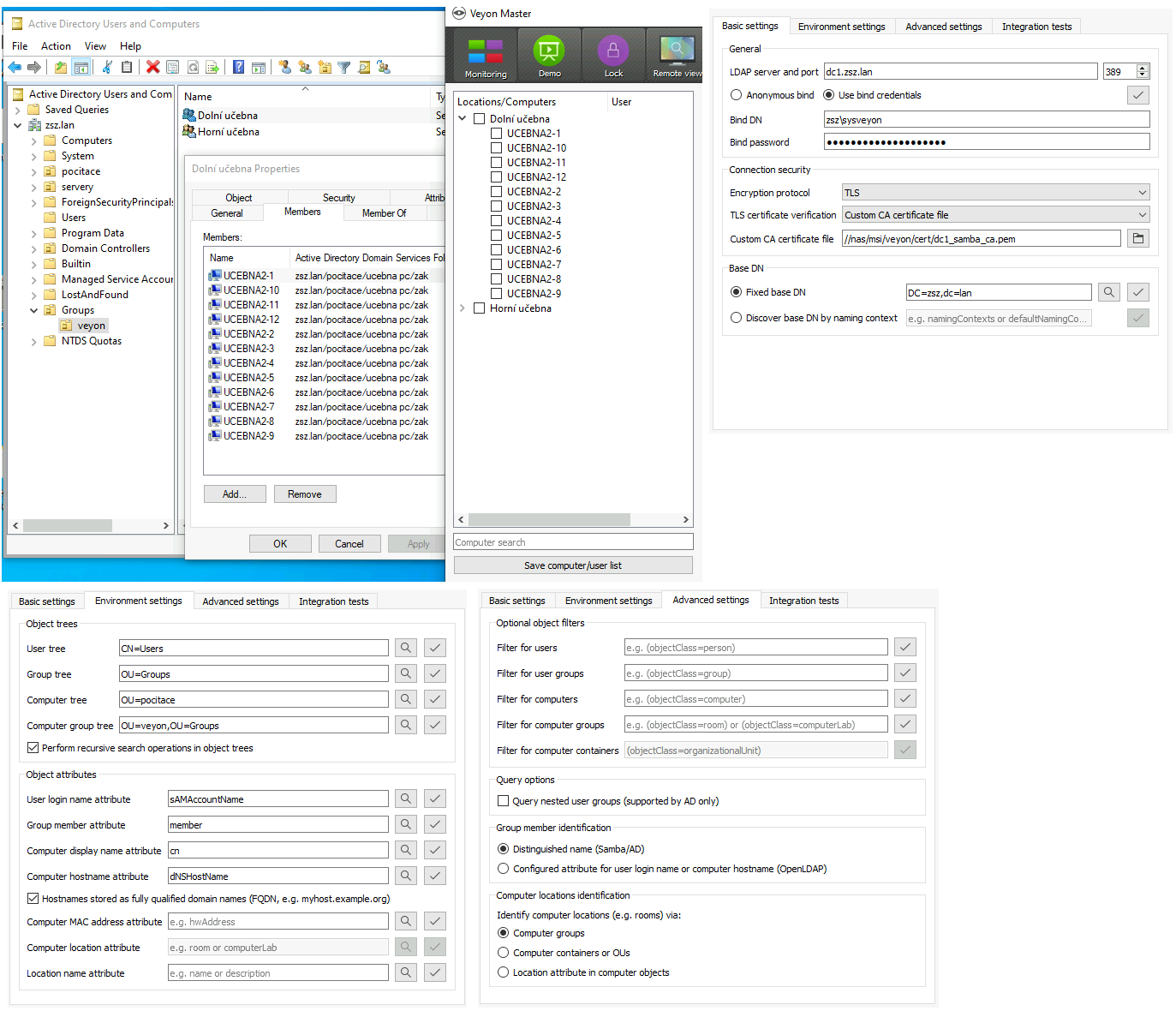Click the Monitoring button in Veyon Master
Viewport: 1176px width, 1011px height.
(486, 55)
